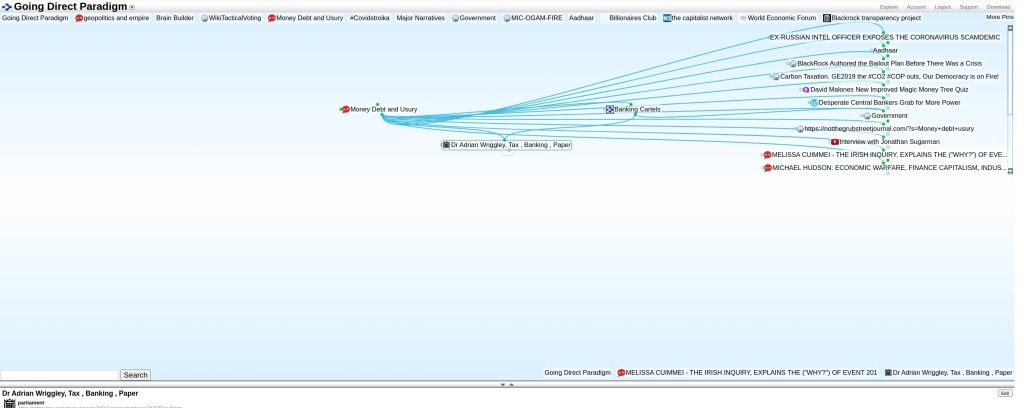Click the red icon of MELISSA CUIMMEI thought in the plex
The width and height of the screenshot is (1024, 408).
[x=767, y=155]
